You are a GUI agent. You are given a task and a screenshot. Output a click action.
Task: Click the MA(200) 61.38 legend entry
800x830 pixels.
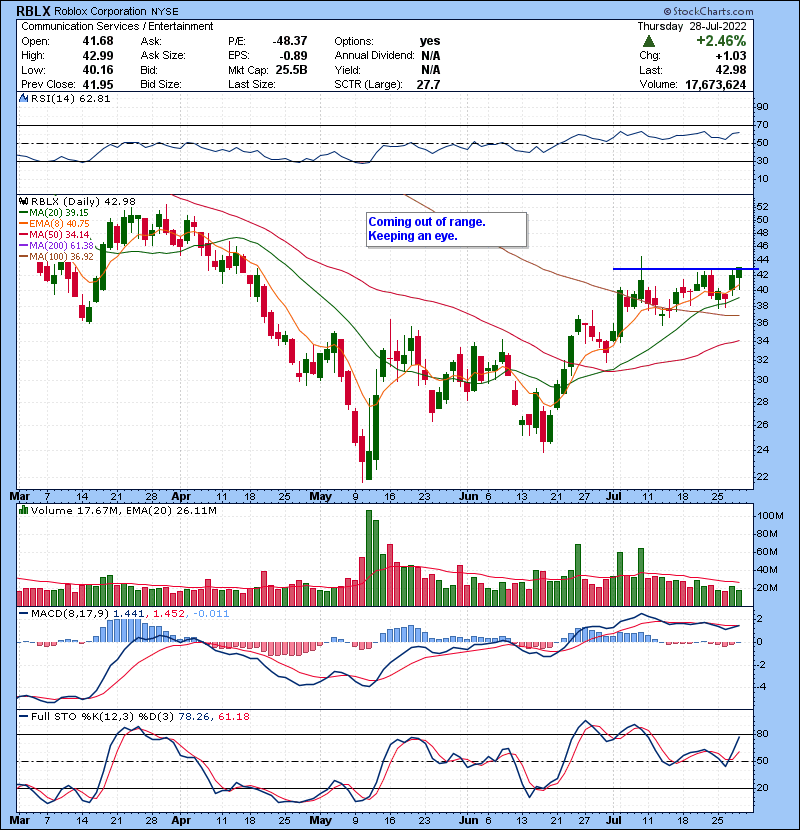[56, 246]
